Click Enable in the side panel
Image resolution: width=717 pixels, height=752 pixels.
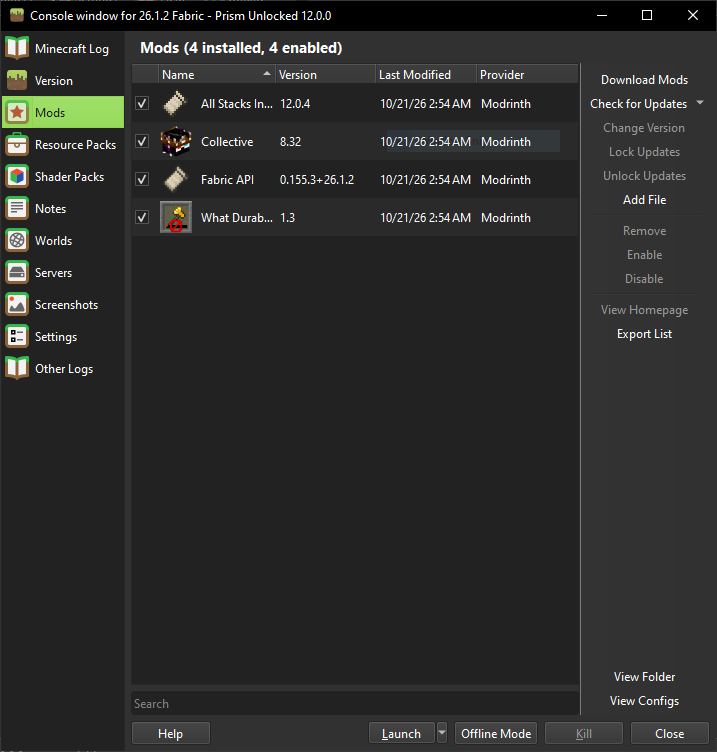point(644,255)
